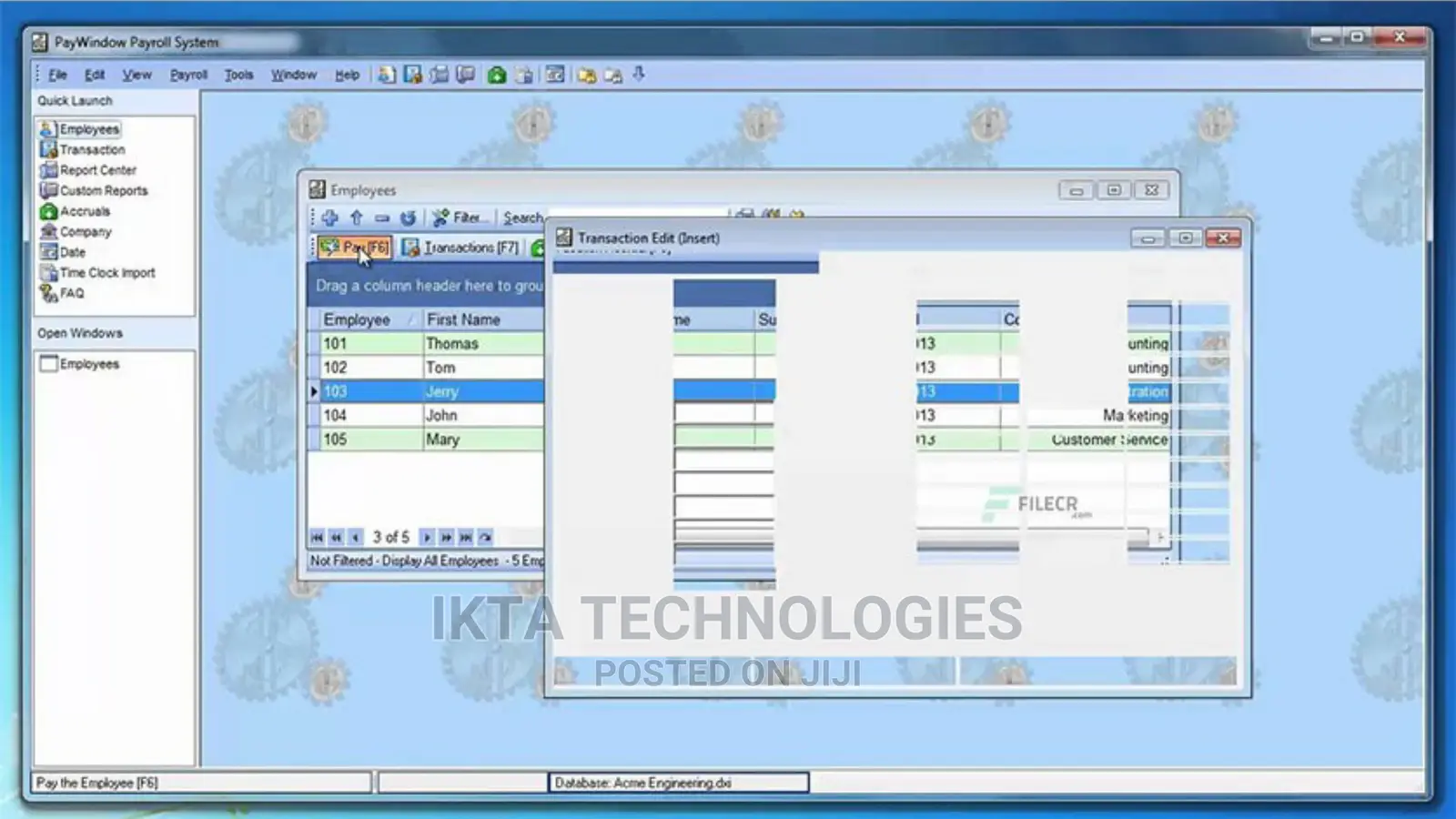This screenshot has height=819, width=1456.
Task: Select the row with first name Tom
Action: coord(440,368)
